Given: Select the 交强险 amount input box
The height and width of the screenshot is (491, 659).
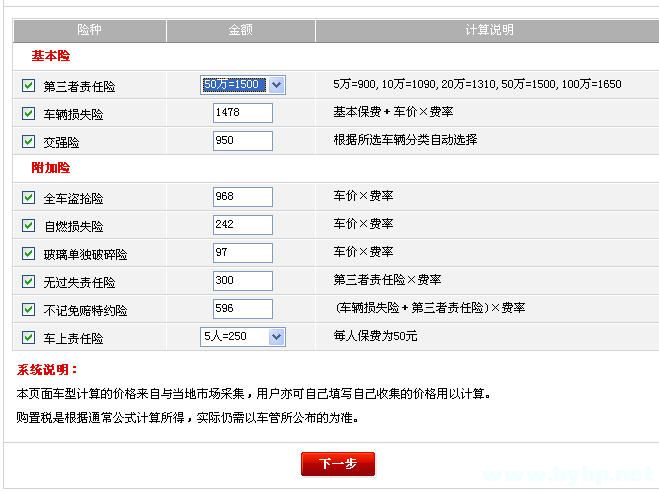Looking at the screenshot, I should click(x=242, y=141).
